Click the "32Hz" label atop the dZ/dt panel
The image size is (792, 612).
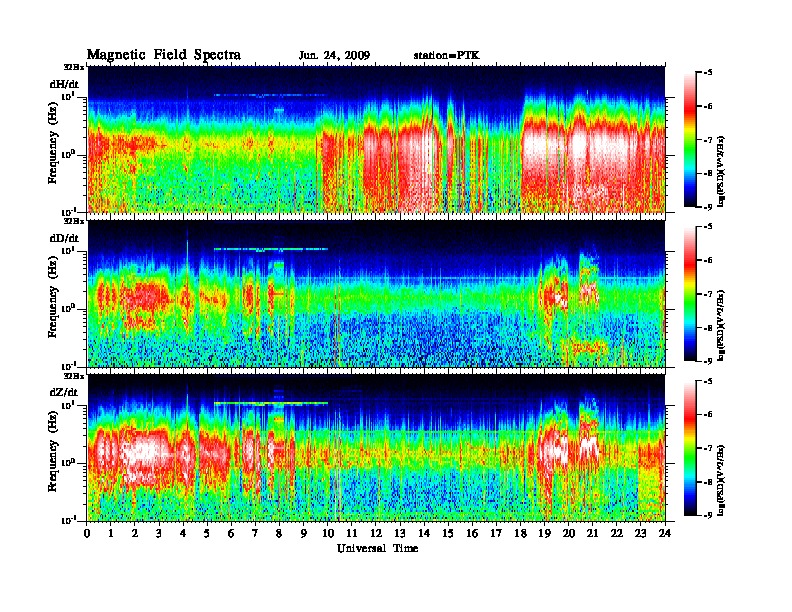[74, 376]
